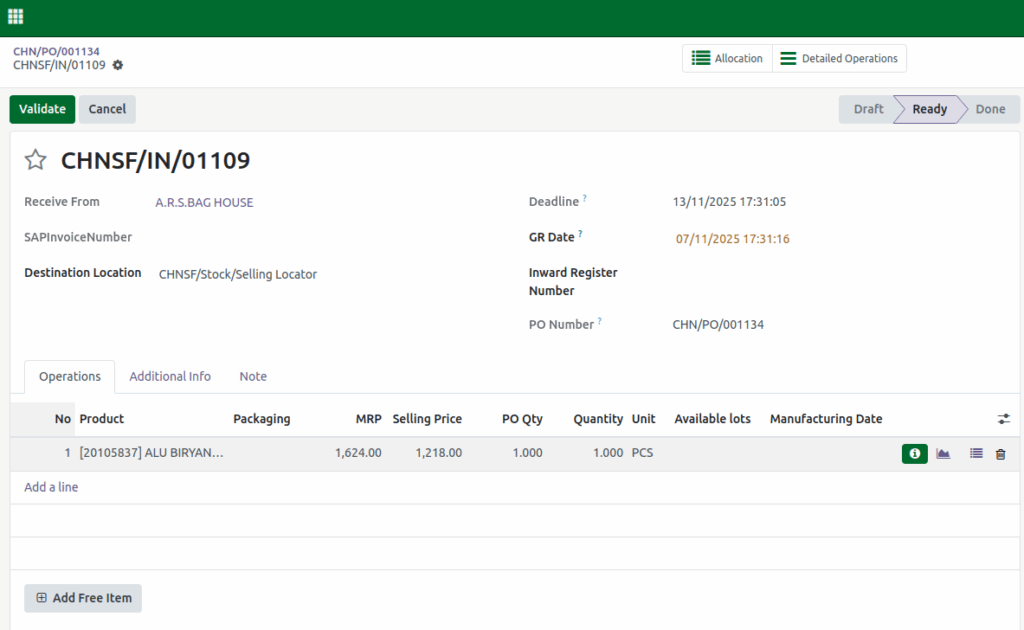
Task: Open the A.R.S.BAG HOUSE partner link
Action: pyautogui.click(x=203, y=202)
